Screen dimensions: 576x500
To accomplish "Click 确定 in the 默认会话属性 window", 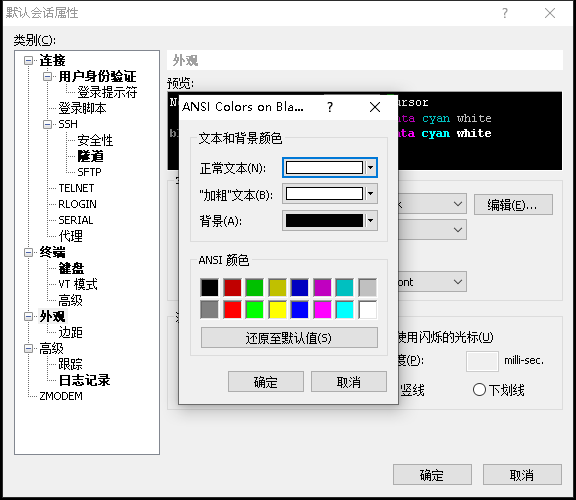I will 432,475.
